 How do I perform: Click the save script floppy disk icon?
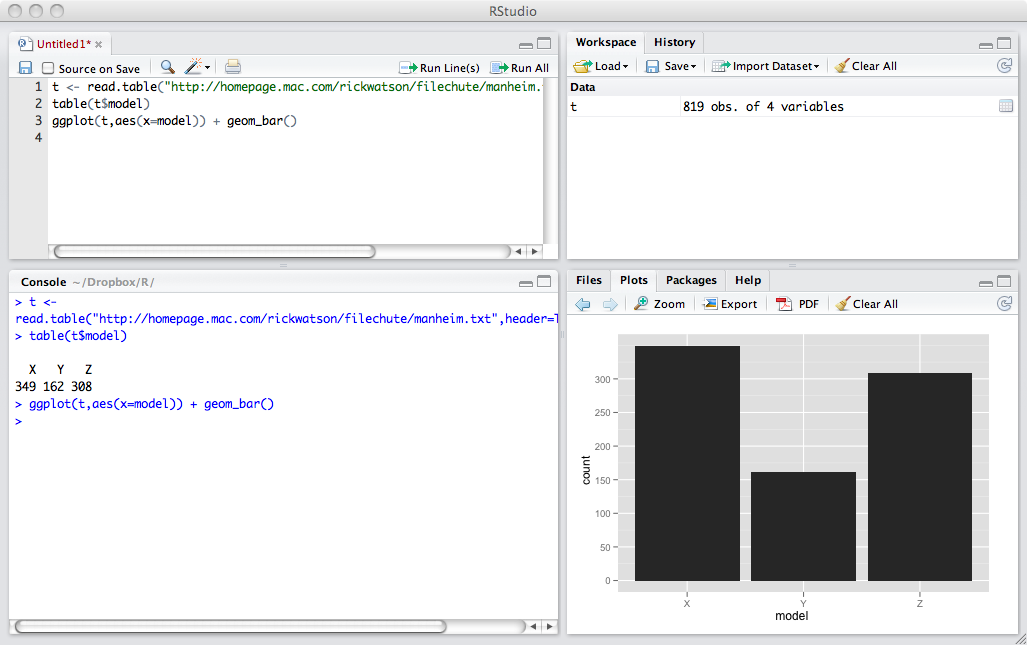point(25,68)
